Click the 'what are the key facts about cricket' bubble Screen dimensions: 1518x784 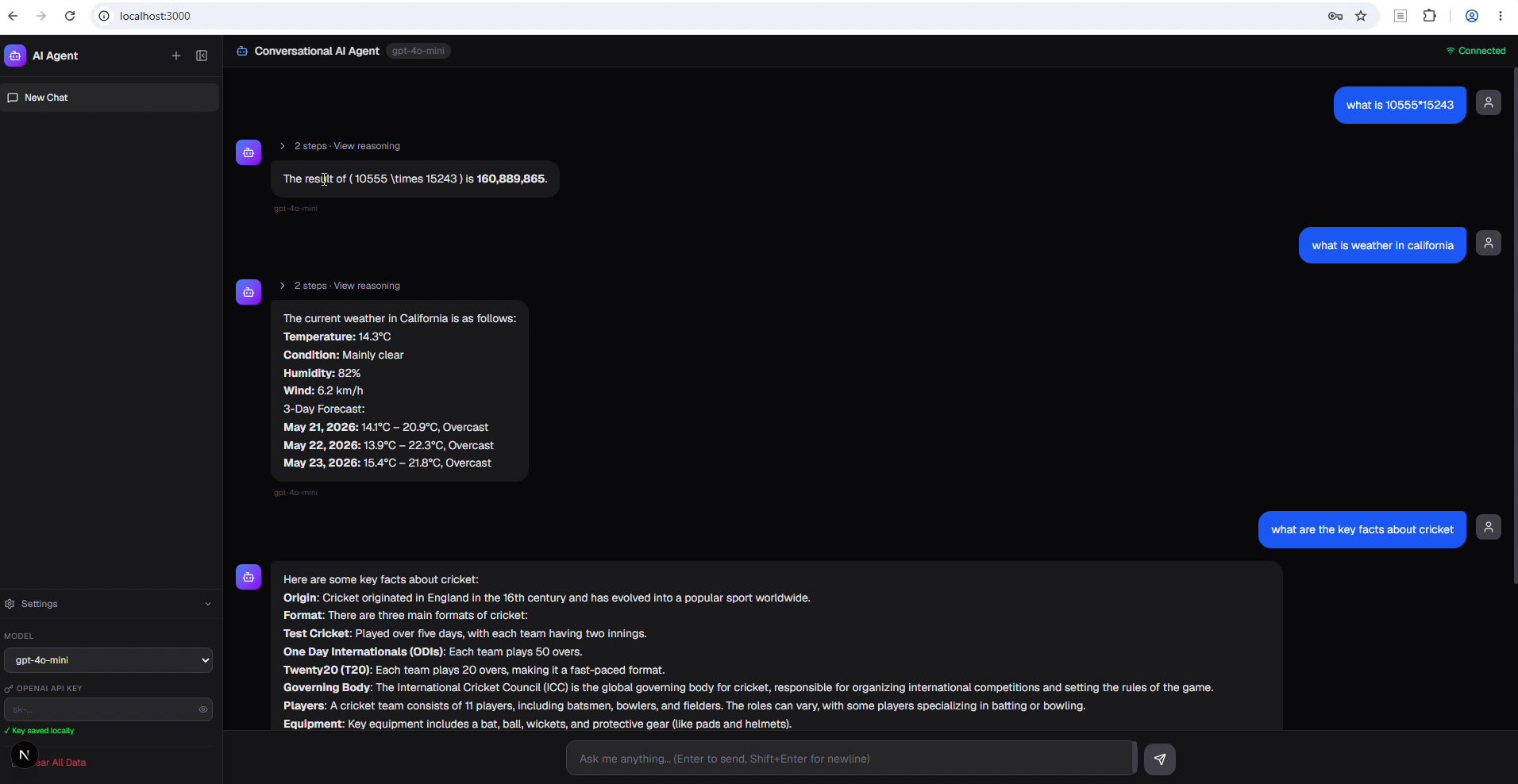[1362, 529]
